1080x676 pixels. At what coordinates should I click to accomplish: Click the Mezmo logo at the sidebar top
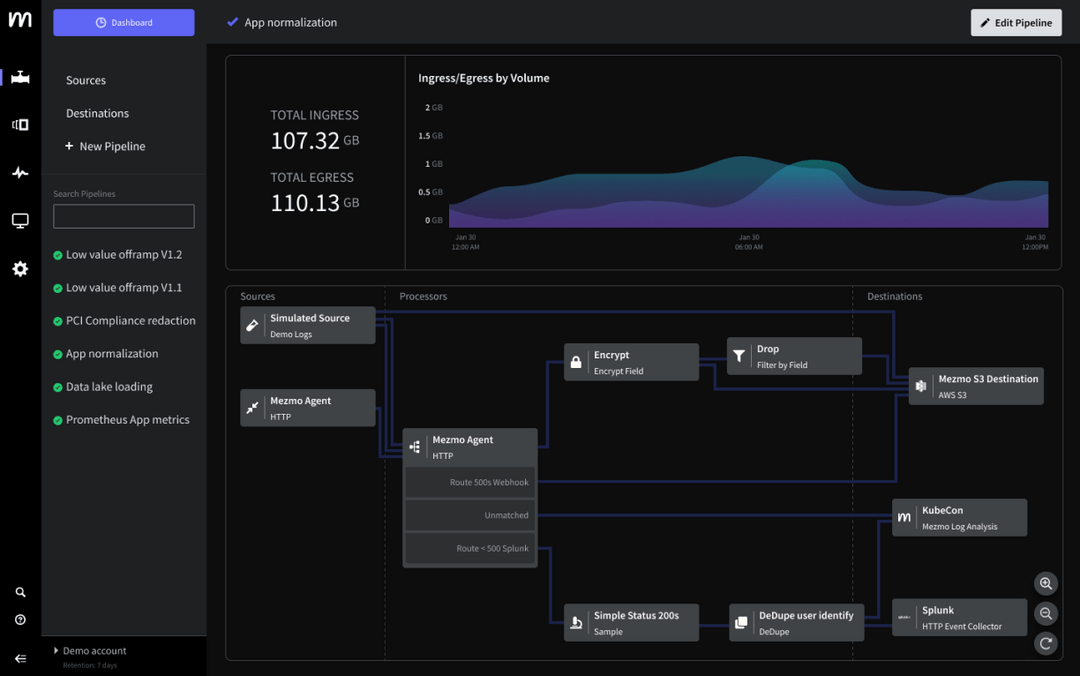[x=20, y=19]
